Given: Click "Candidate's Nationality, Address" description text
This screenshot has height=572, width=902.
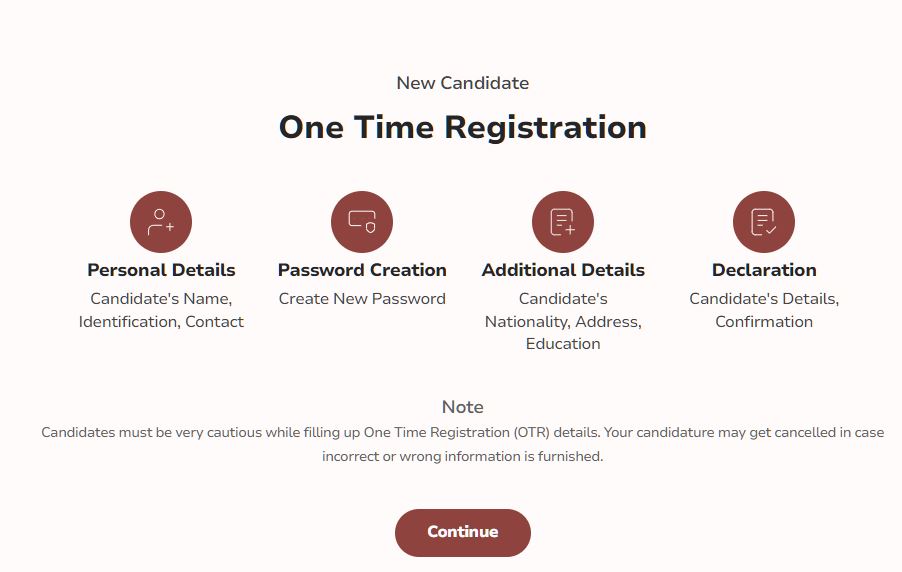Looking at the screenshot, I should [563, 310].
